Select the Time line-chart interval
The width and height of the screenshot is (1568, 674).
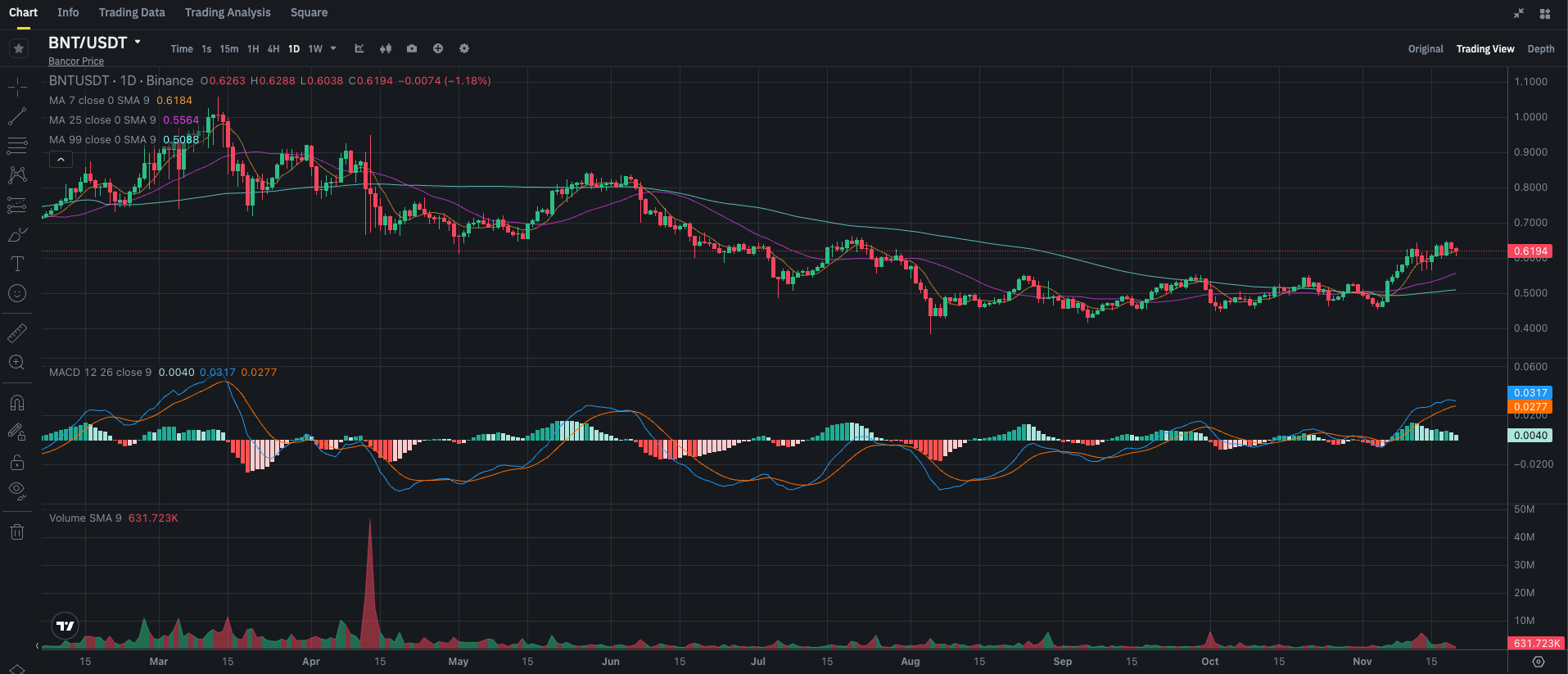182,49
